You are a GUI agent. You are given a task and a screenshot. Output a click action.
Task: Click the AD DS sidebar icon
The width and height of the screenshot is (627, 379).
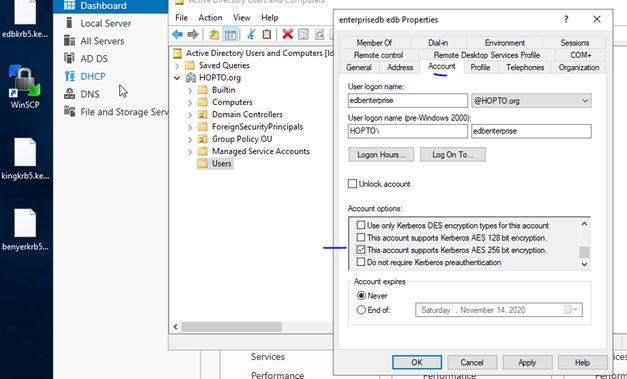pos(70,58)
